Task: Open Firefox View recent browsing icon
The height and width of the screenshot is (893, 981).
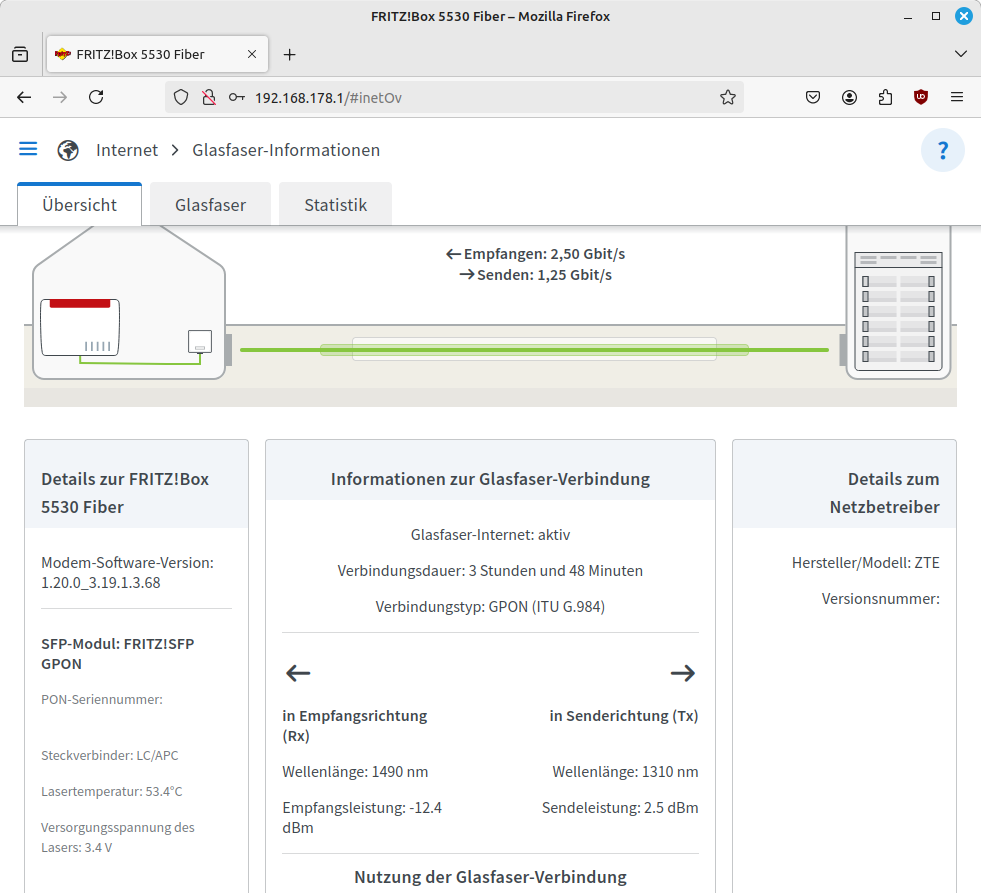Action: point(20,54)
